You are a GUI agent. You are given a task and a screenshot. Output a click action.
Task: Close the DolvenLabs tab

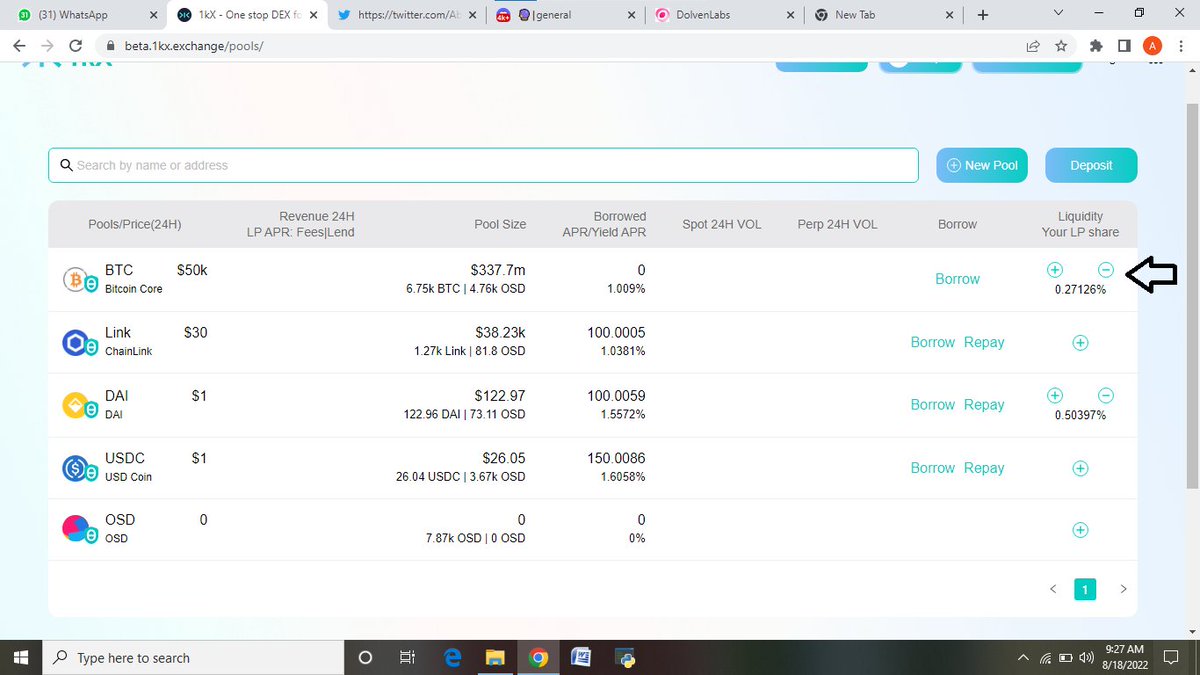click(x=791, y=15)
